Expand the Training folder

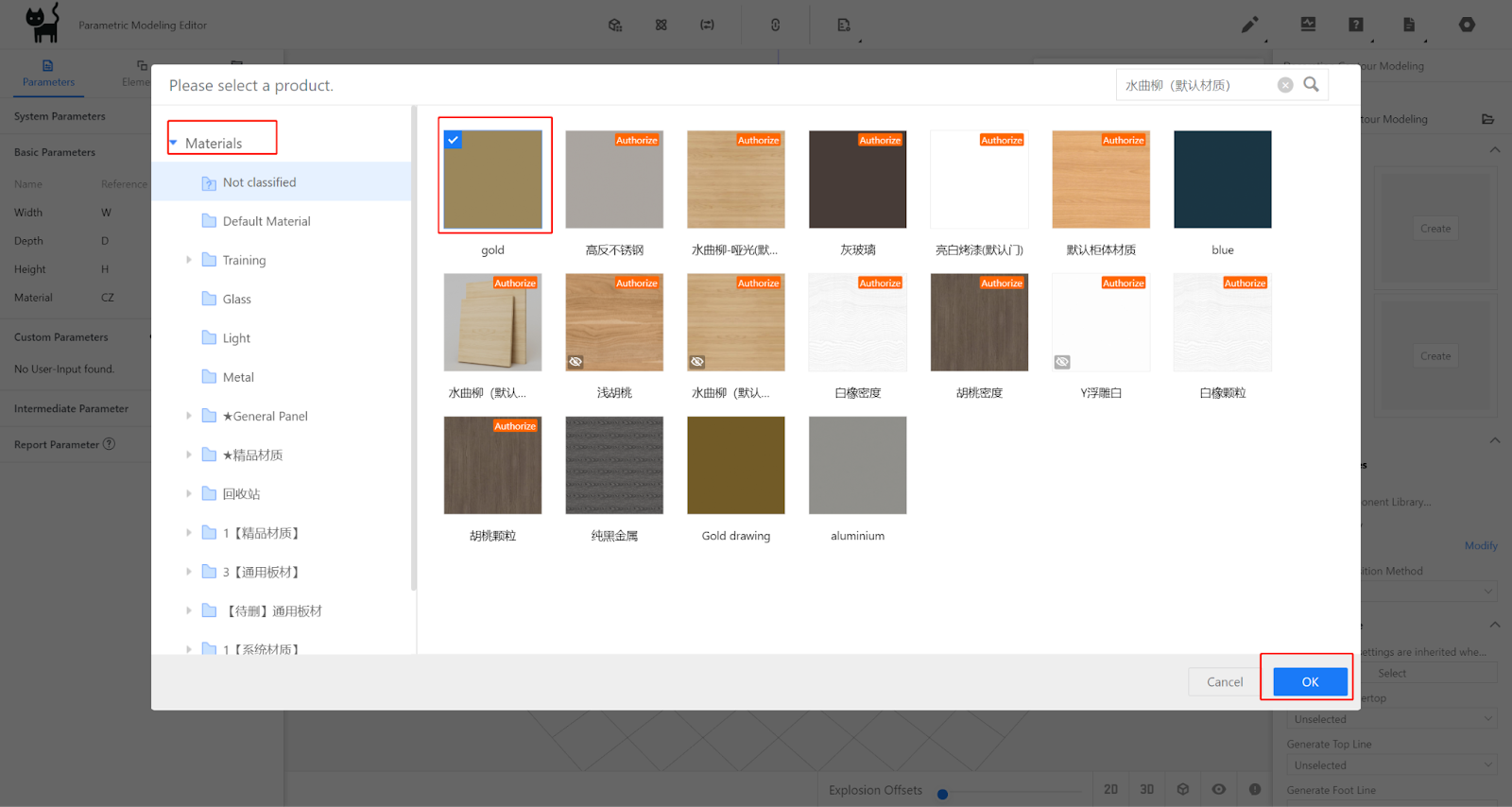point(189,260)
